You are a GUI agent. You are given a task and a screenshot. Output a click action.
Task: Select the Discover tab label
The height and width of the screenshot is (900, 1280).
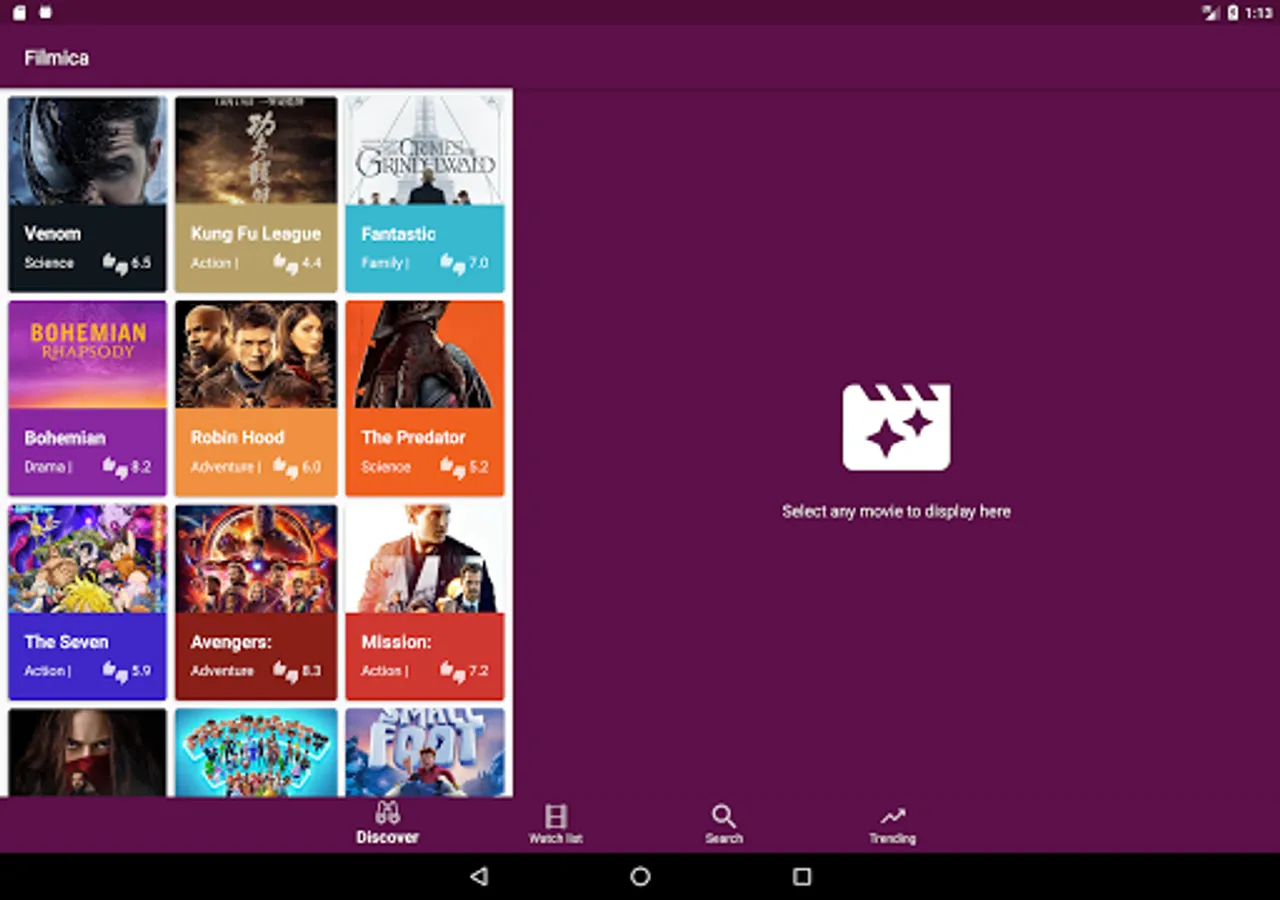tap(387, 837)
